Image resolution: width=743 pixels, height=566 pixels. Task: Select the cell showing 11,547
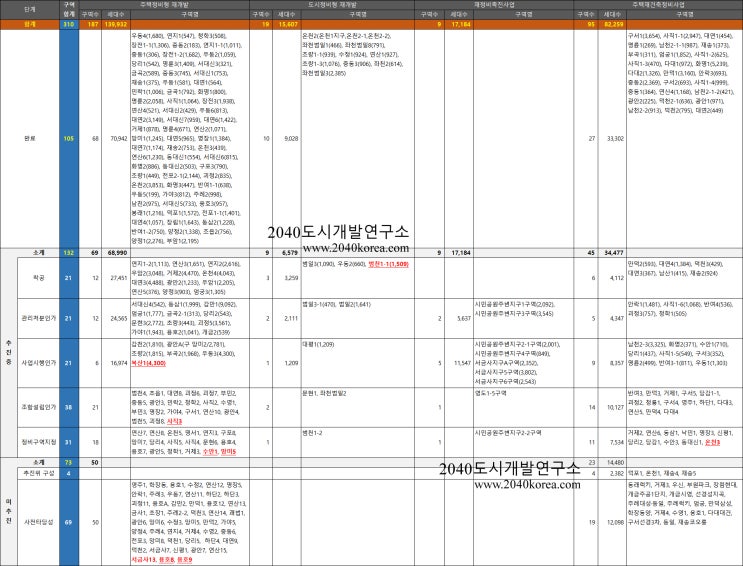[459, 363]
